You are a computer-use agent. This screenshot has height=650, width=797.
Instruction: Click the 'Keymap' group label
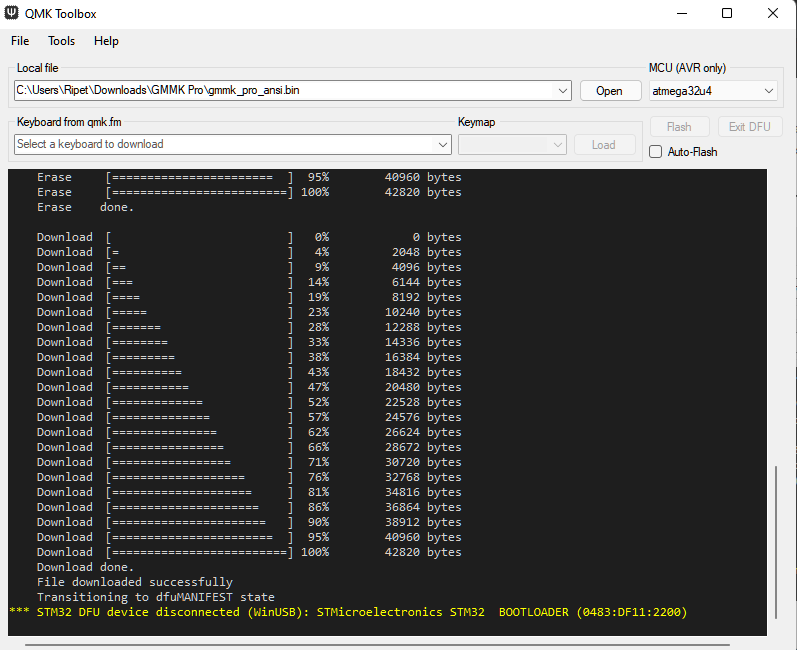pyautogui.click(x=476, y=122)
